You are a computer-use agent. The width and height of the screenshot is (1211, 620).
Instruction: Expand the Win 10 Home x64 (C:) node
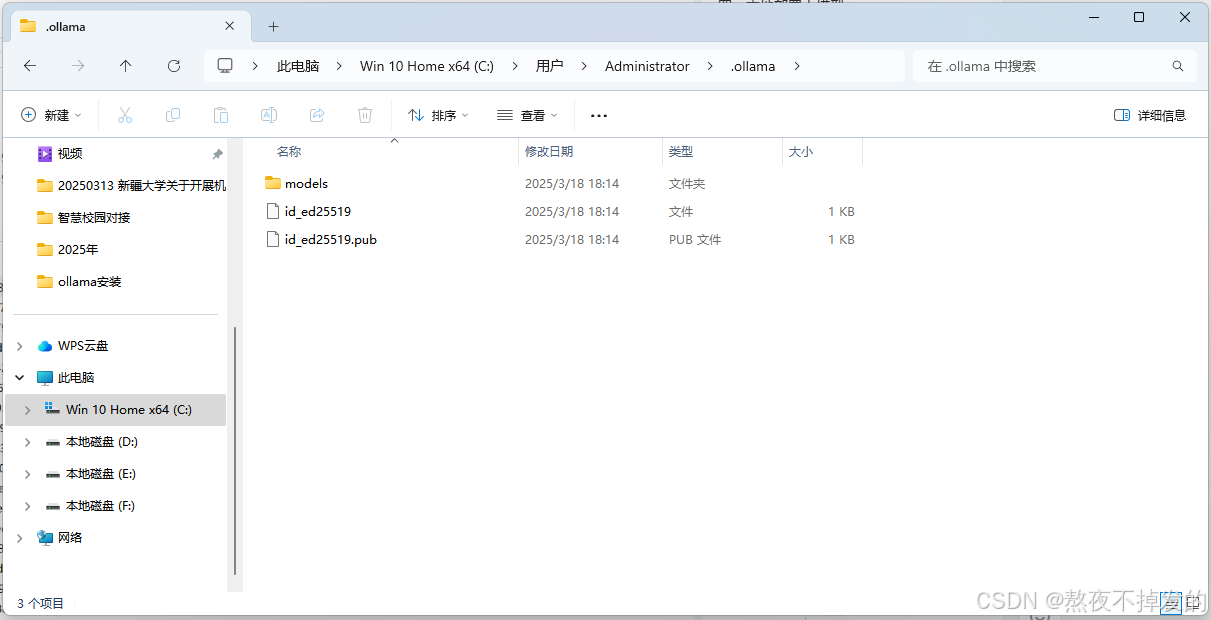[x=28, y=410]
